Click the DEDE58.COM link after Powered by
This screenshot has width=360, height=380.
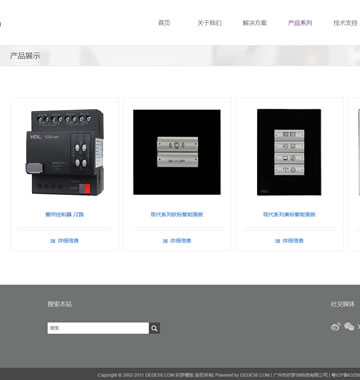click(x=255, y=375)
